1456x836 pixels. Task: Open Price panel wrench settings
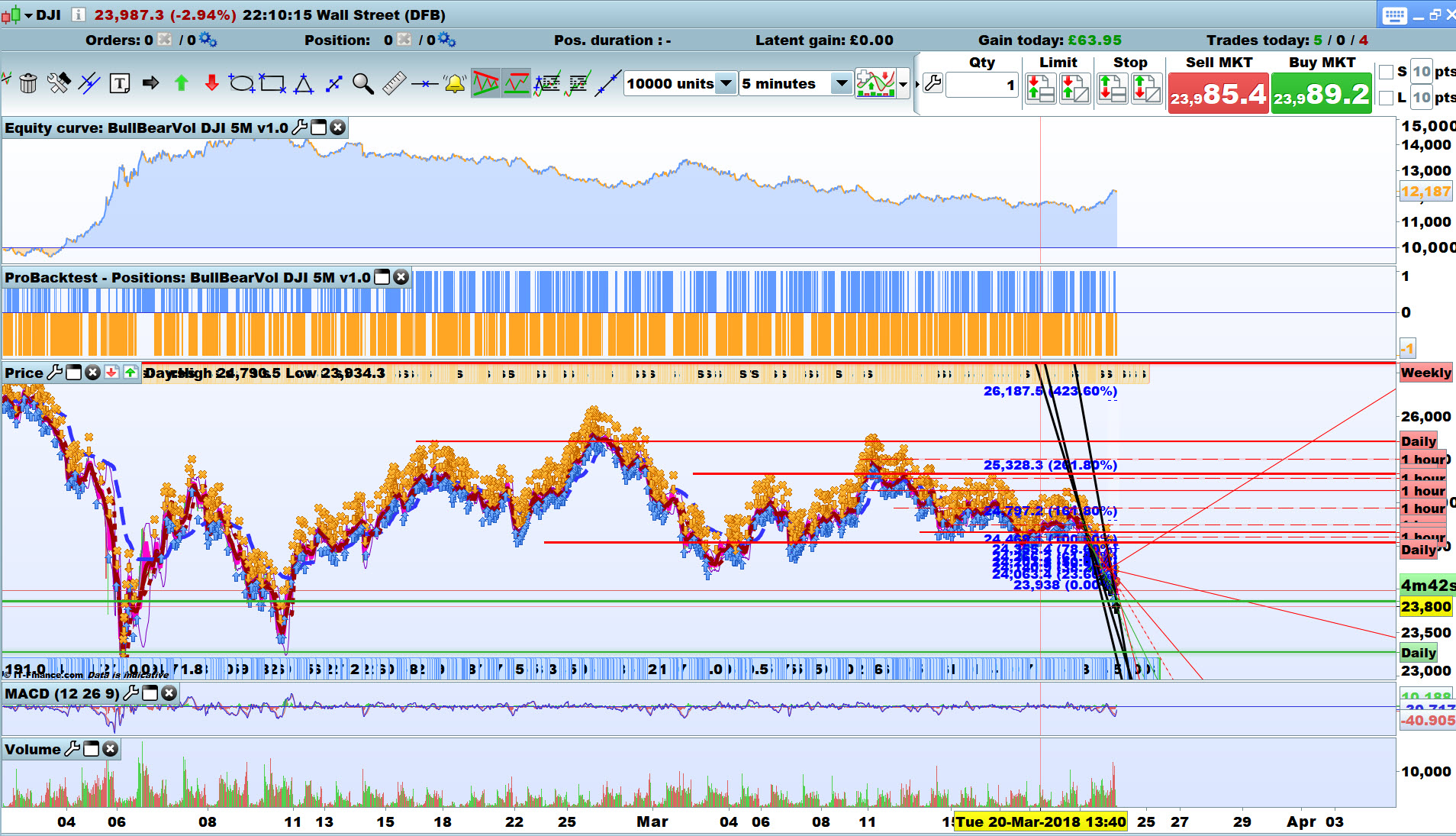point(55,373)
